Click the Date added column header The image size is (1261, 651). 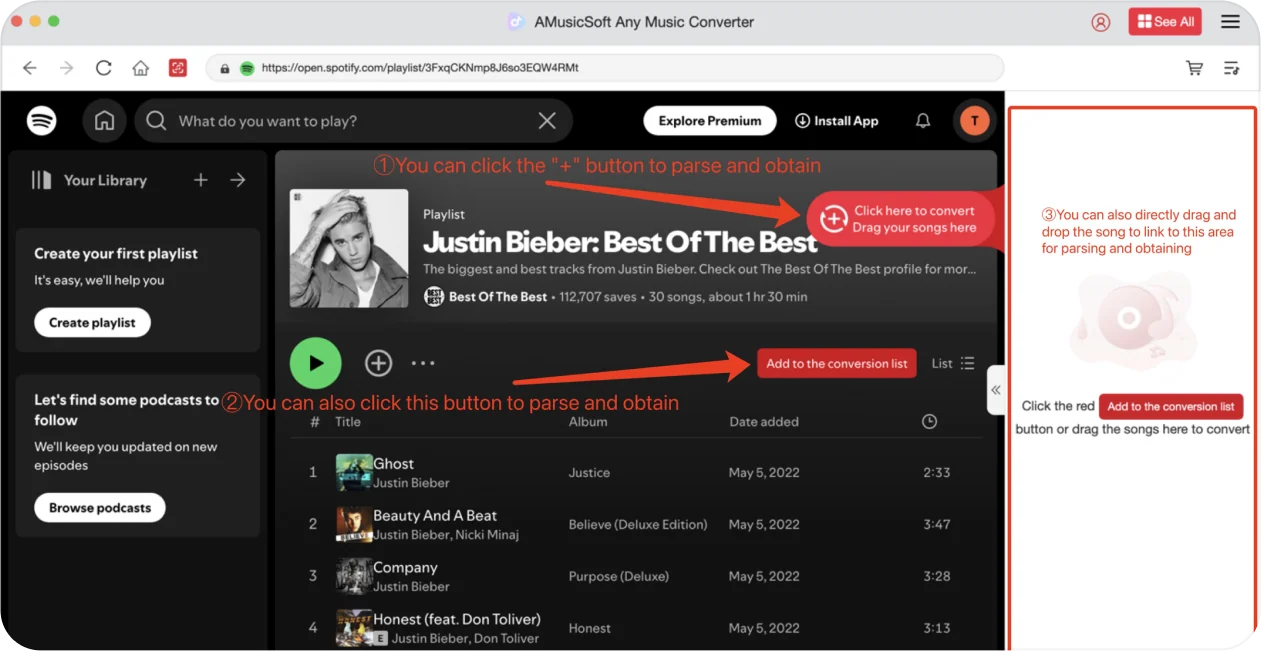coord(764,422)
